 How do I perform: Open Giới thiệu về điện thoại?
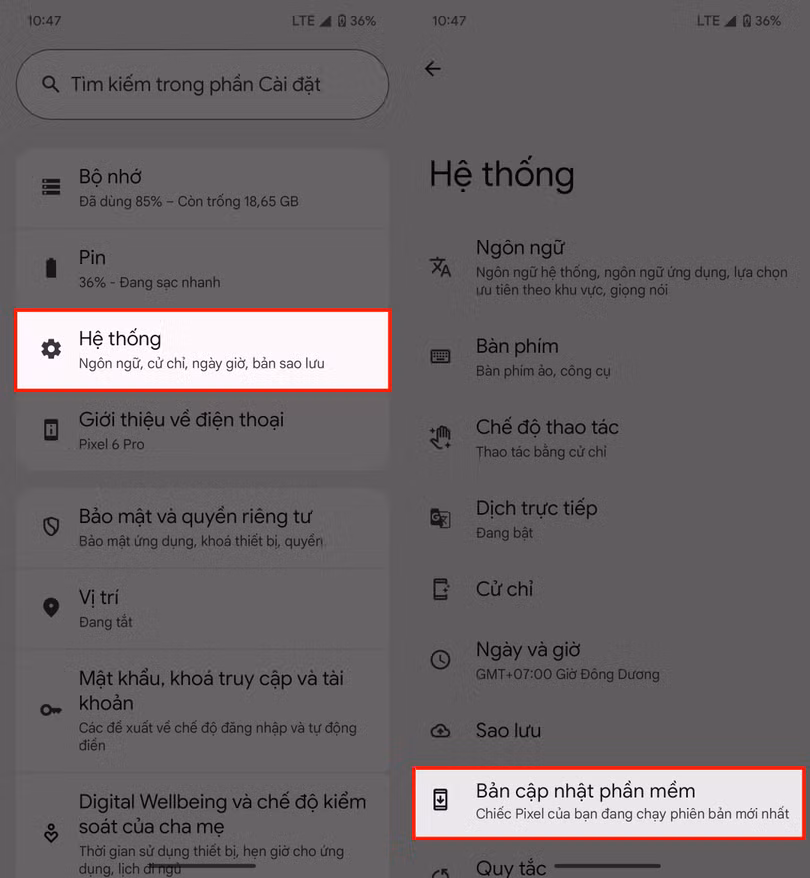coord(202,430)
